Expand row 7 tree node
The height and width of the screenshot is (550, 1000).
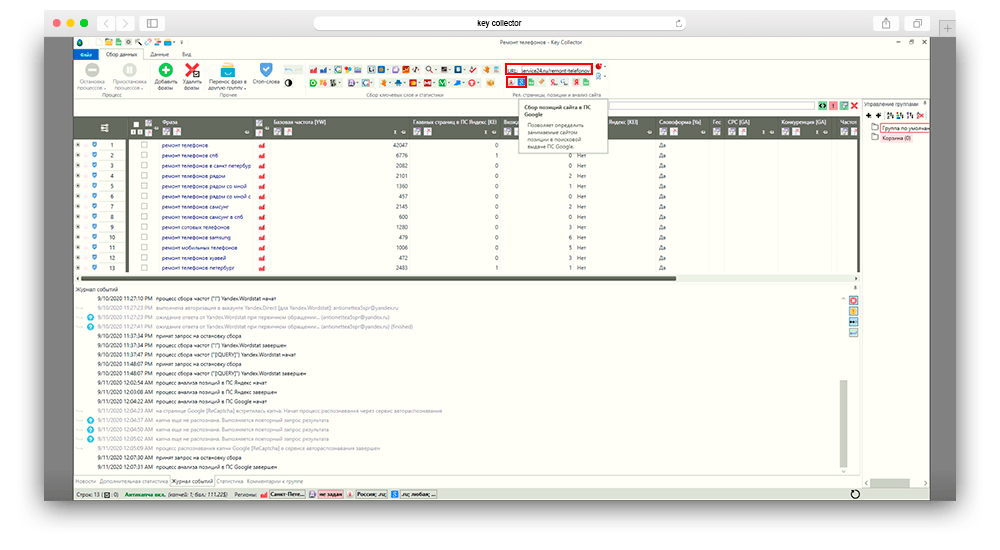[x=78, y=206]
